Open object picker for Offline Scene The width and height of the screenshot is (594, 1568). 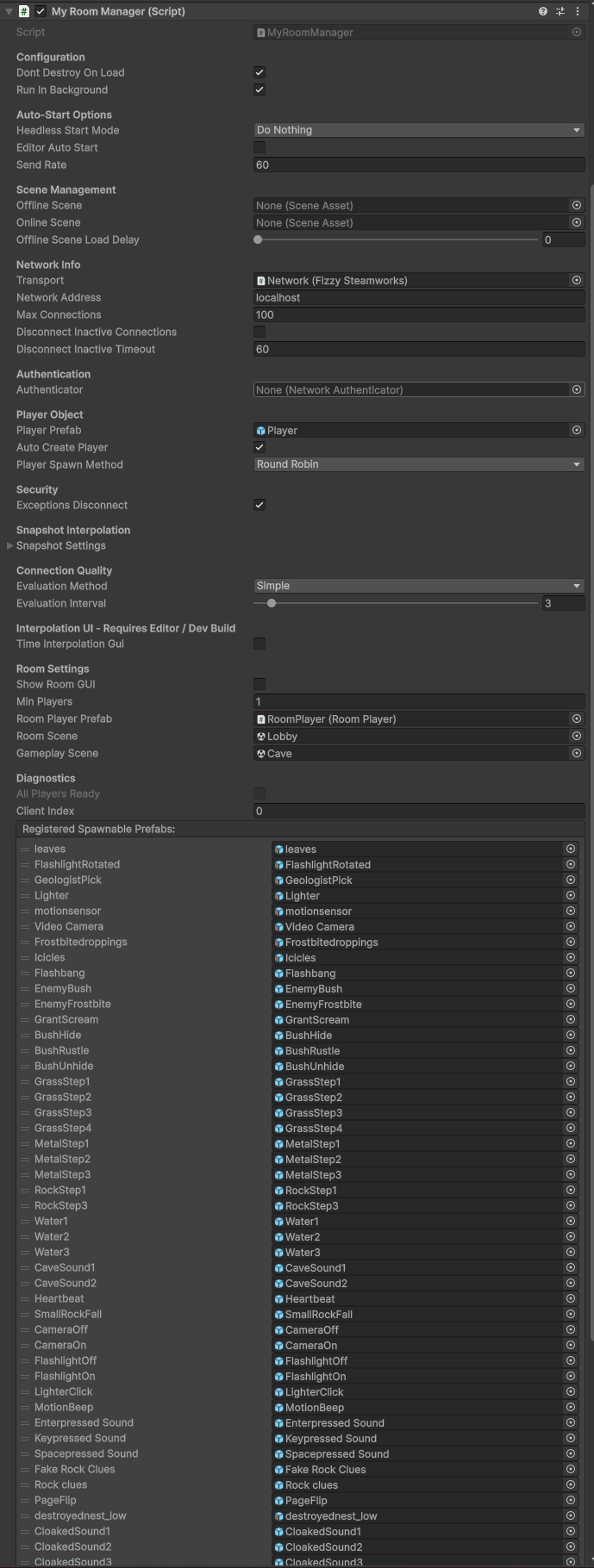[x=577, y=205]
